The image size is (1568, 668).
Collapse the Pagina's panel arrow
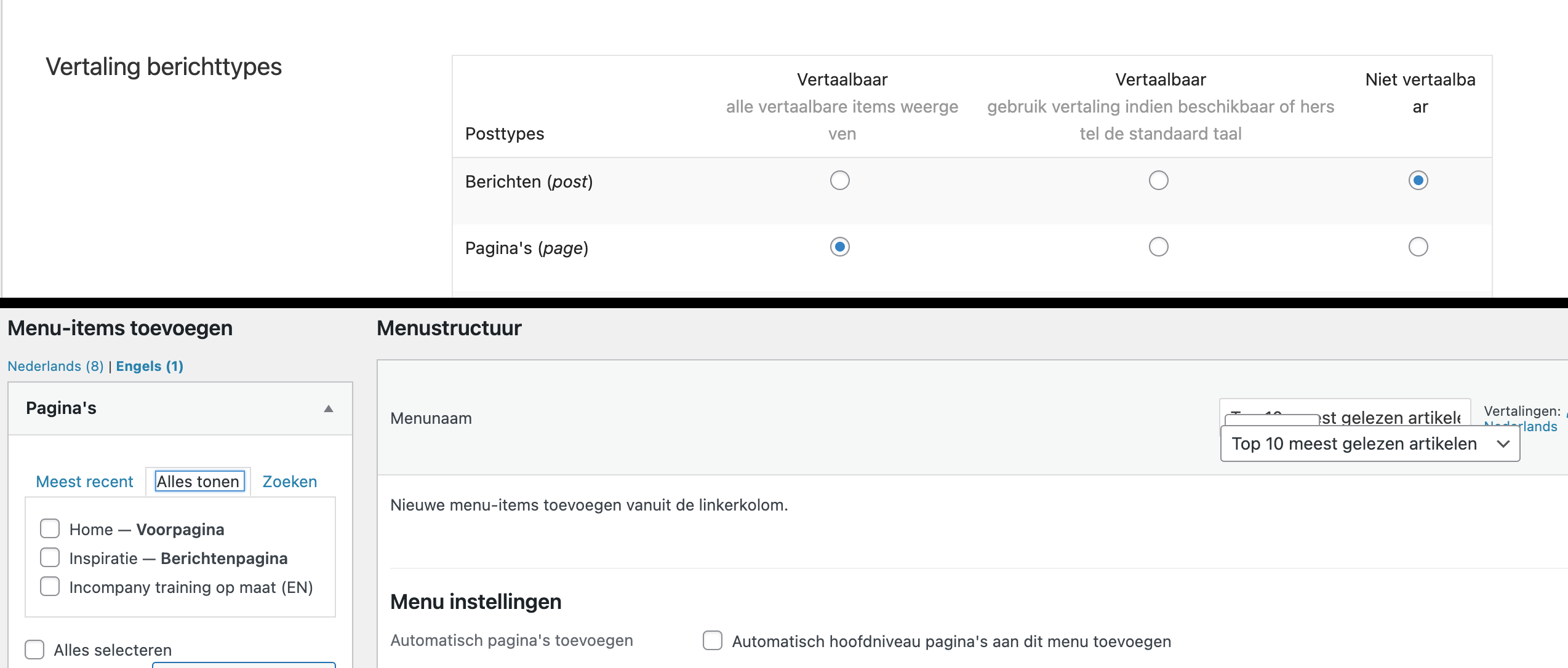pos(329,409)
